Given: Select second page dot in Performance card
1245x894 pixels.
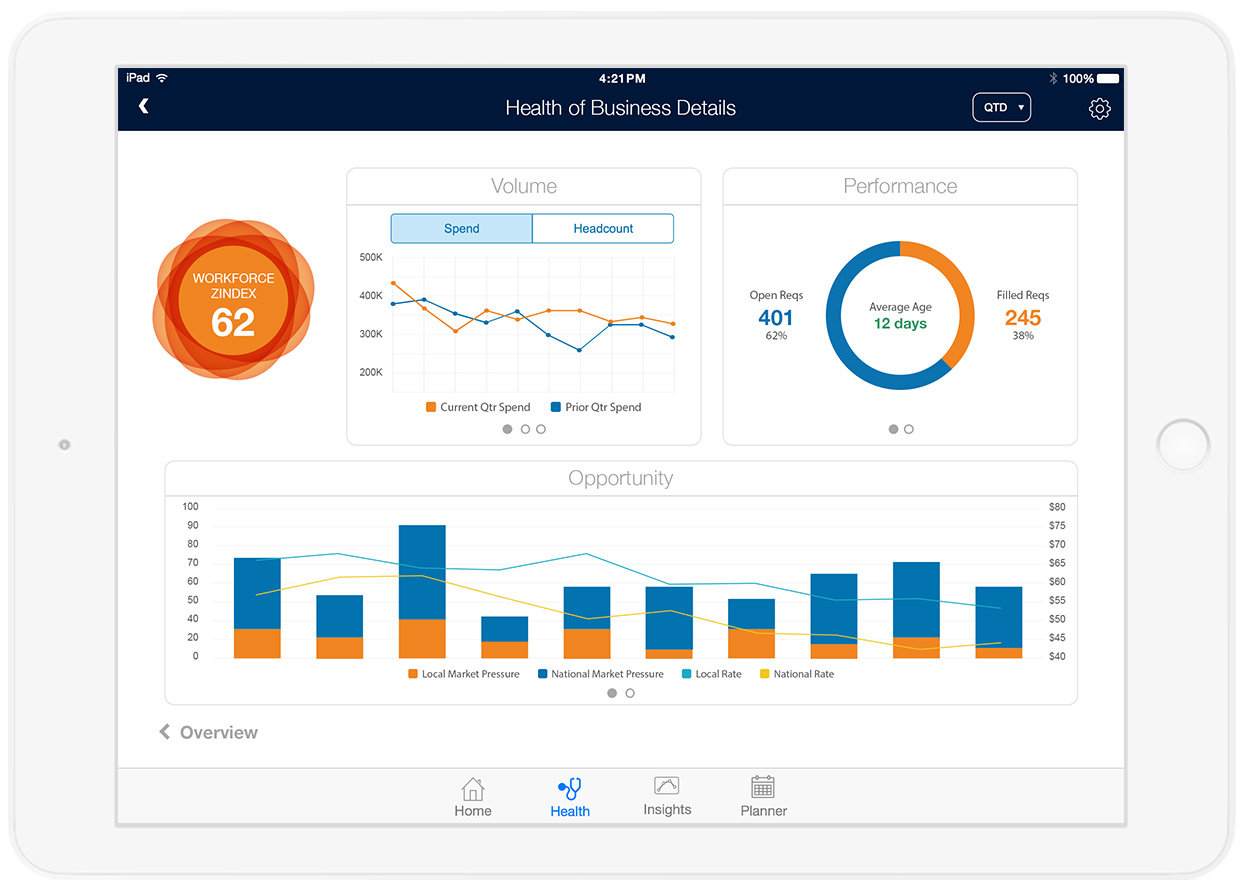Looking at the screenshot, I should 909,429.
